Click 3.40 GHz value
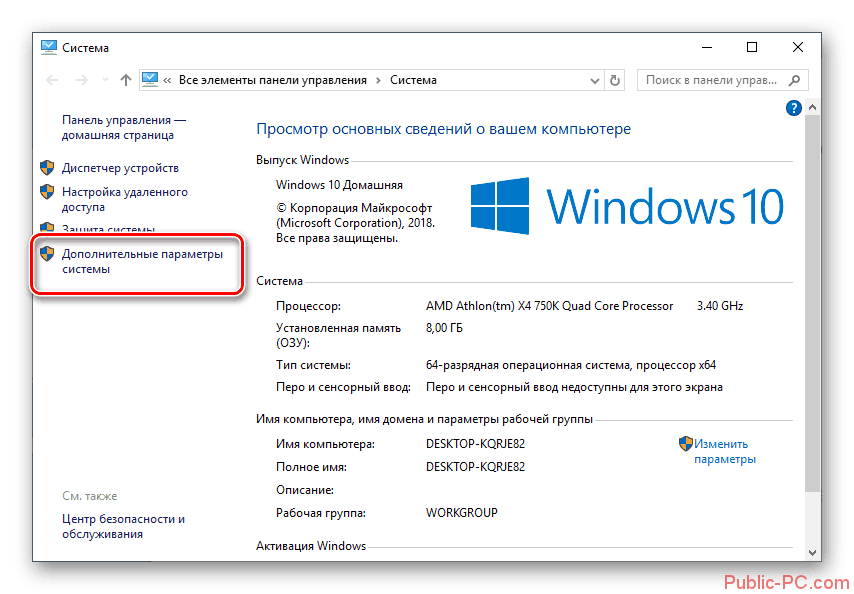This screenshot has width=854, height=594. 720,306
